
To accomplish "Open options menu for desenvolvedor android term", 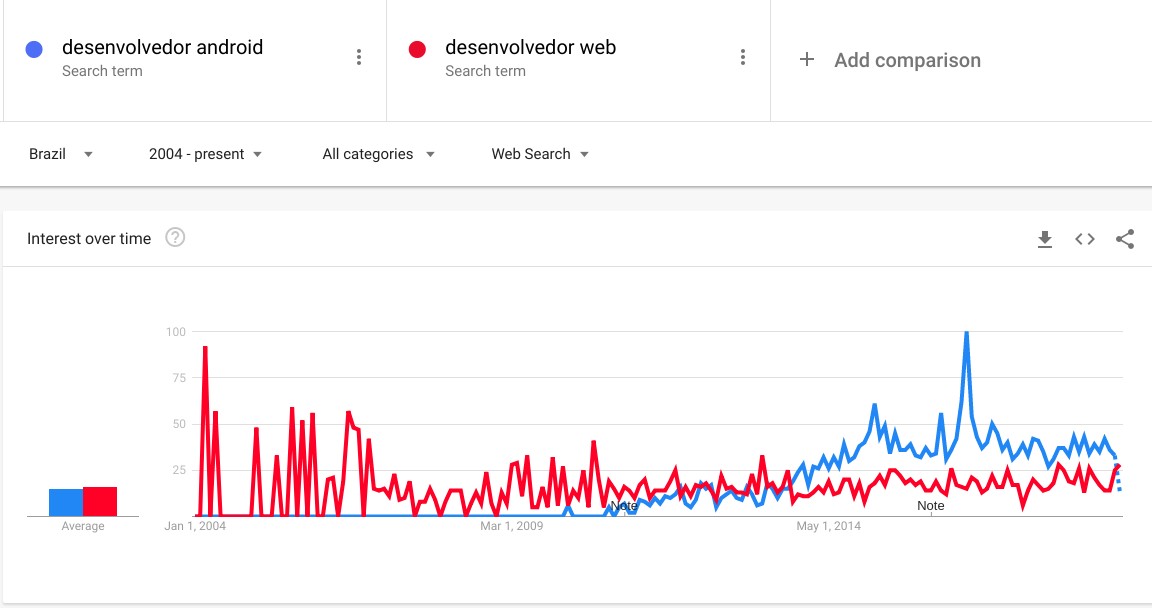I will click(359, 57).
